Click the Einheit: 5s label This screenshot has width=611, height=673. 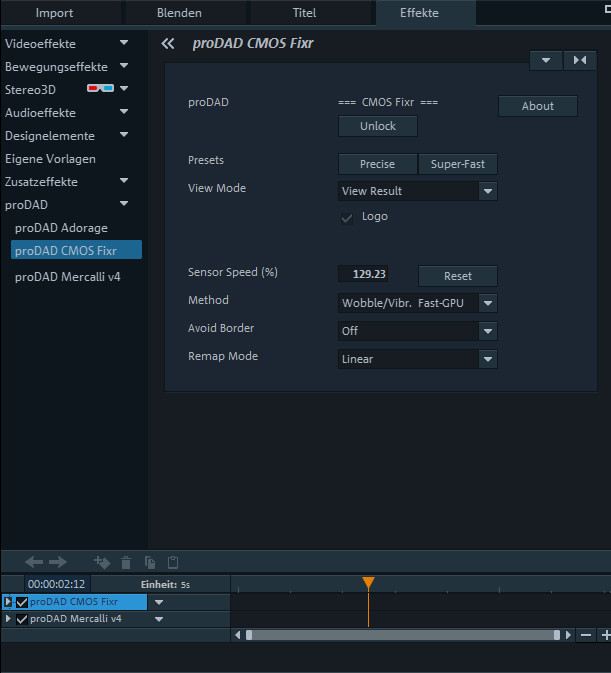click(x=165, y=585)
